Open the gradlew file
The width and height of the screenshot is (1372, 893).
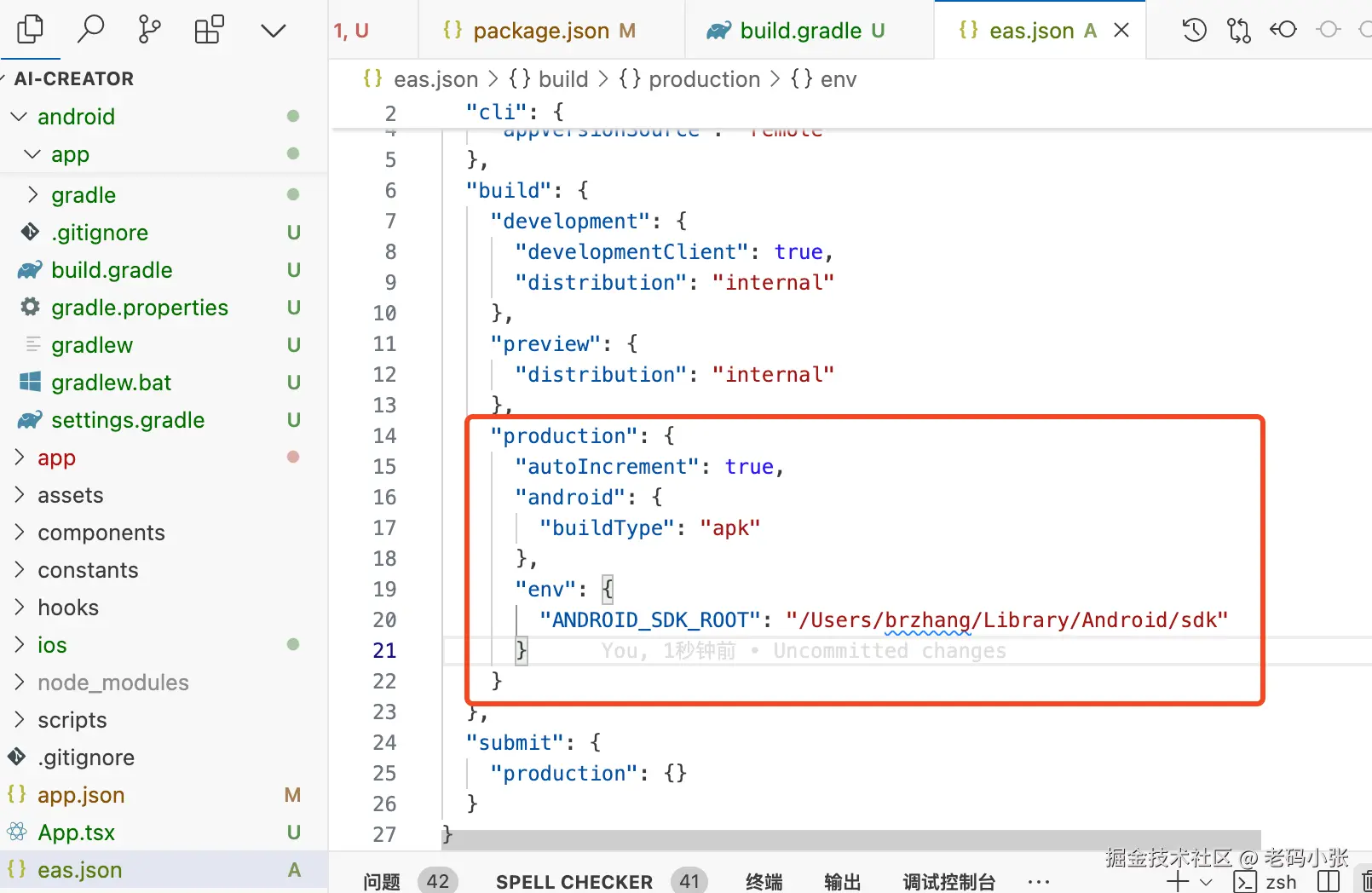pyautogui.click(x=164, y=345)
